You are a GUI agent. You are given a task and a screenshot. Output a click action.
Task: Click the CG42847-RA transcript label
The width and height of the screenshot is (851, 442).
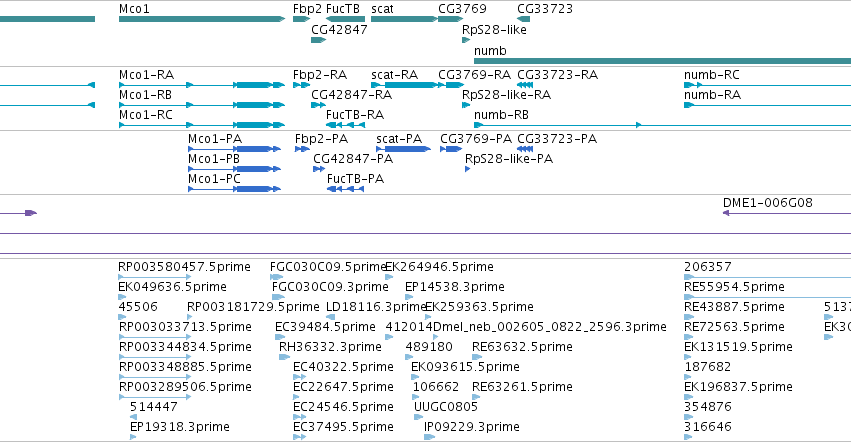click(352, 94)
